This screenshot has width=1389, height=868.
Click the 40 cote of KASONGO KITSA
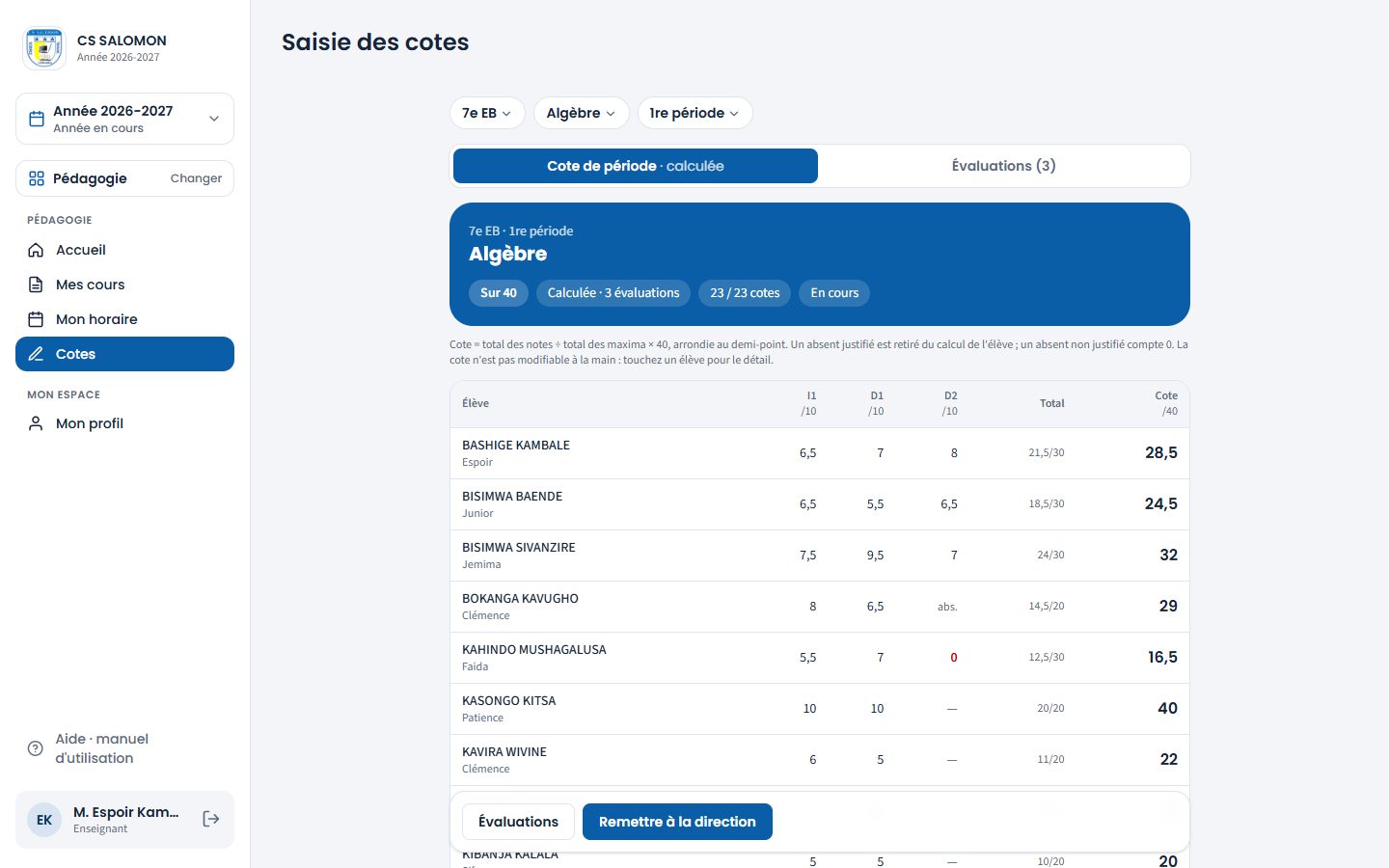pyautogui.click(x=1168, y=709)
